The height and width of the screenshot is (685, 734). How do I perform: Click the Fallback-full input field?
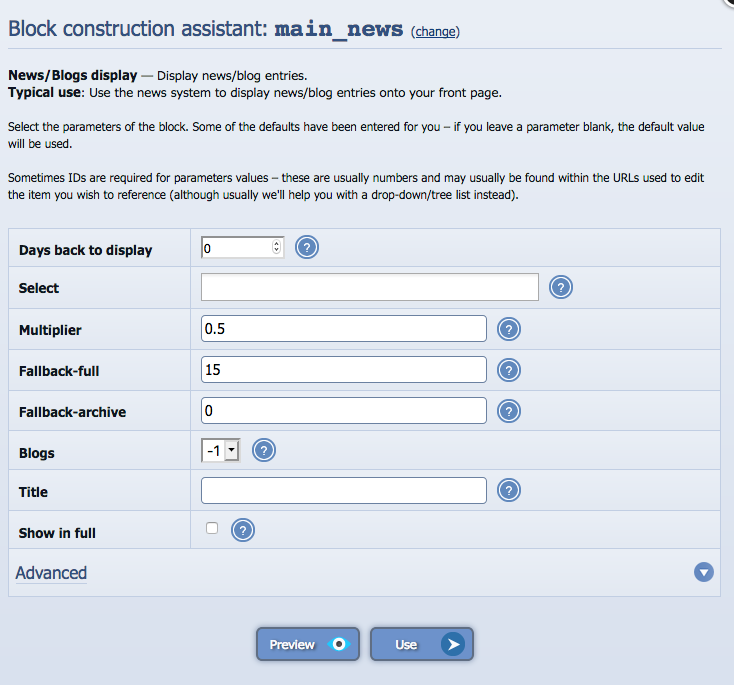pos(343,370)
